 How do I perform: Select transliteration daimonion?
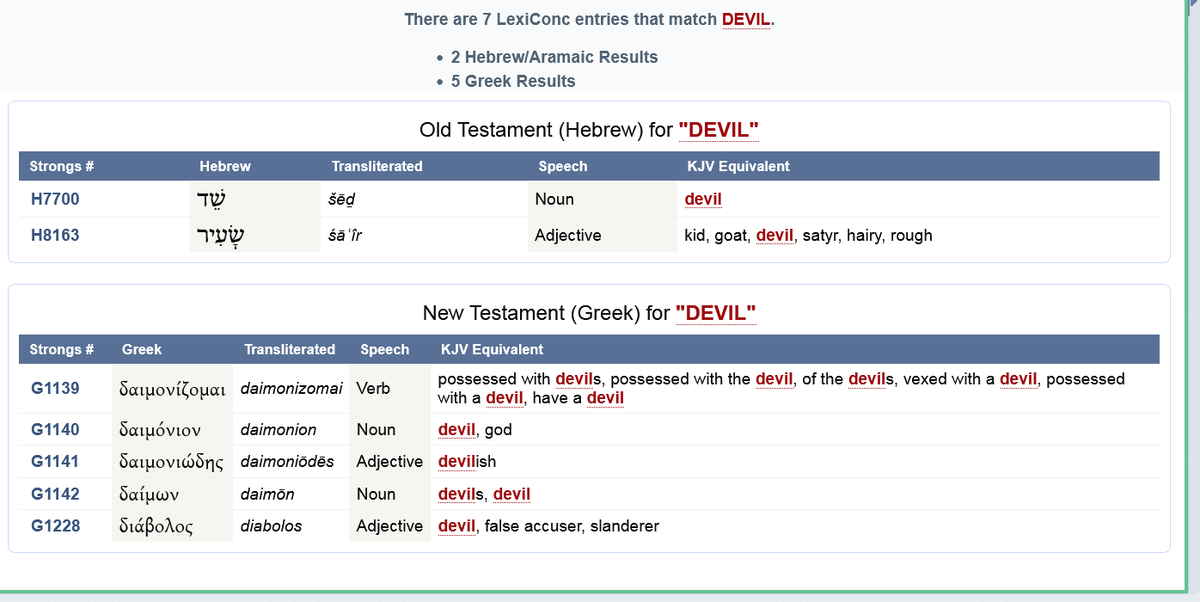278,429
